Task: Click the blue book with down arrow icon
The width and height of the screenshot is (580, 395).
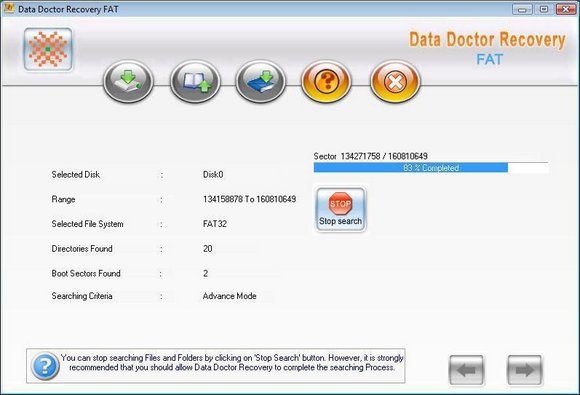Action: (260, 81)
